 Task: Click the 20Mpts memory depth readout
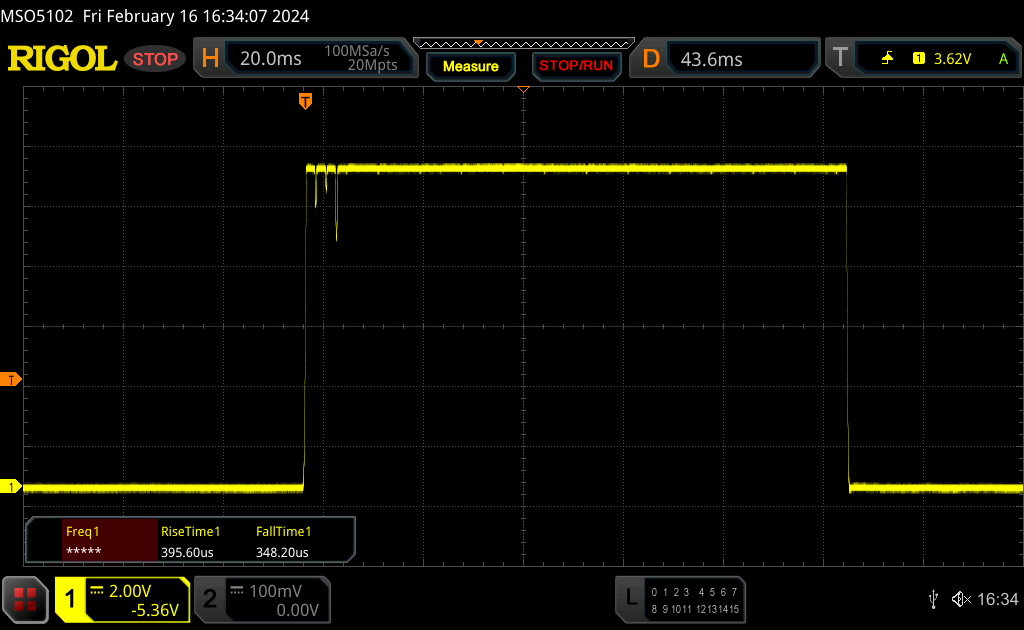372,65
